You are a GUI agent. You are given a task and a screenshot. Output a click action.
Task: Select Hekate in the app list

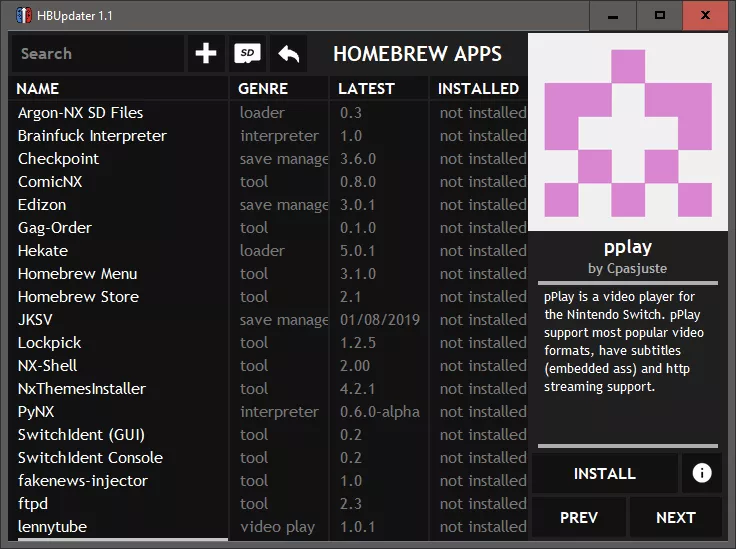(x=43, y=251)
